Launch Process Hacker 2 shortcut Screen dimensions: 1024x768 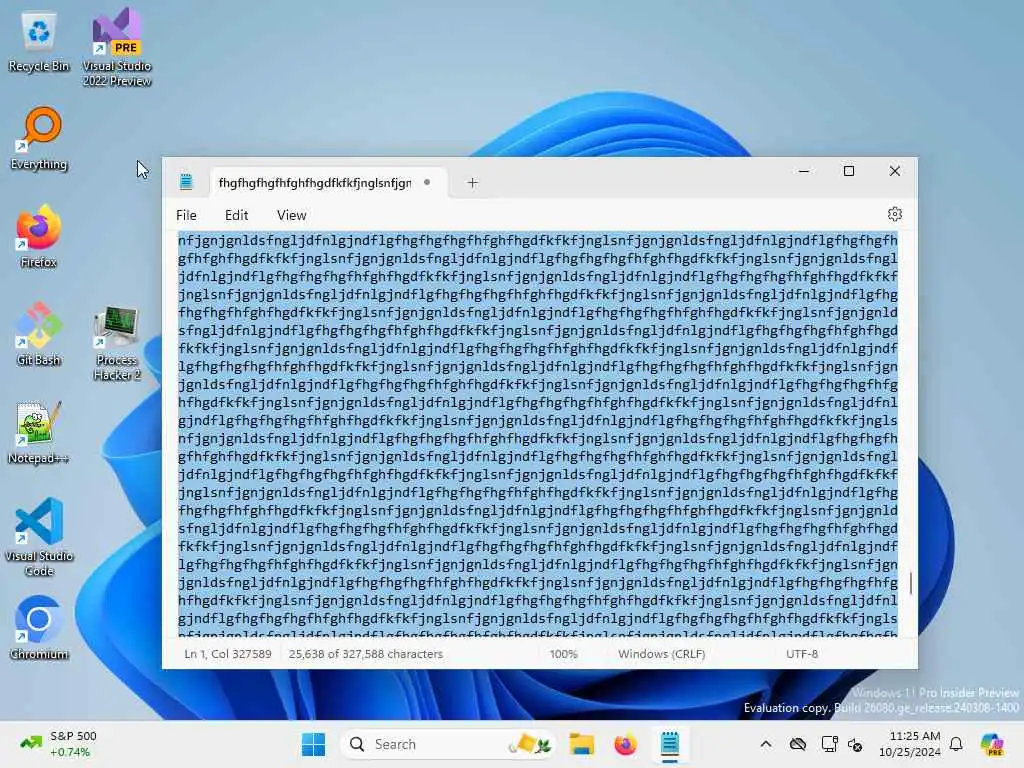click(x=117, y=342)
